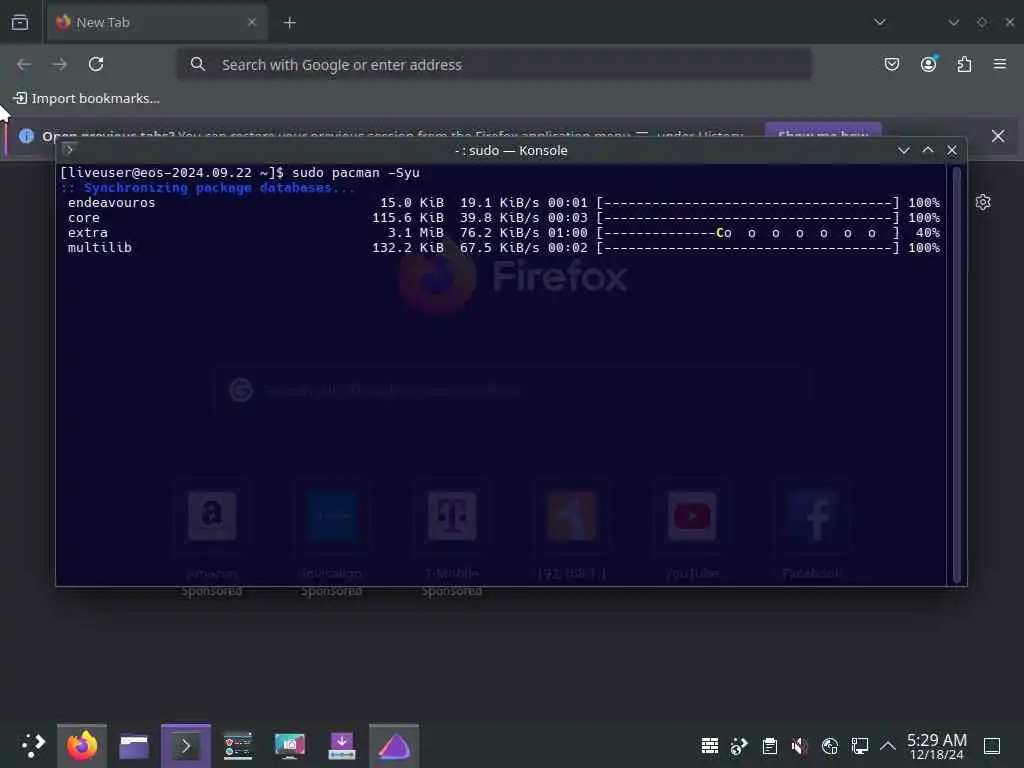Open installer download taskbar icon
Image resolution: width=1024 pixels, height=768 pixels.
(x=342, y=746)
